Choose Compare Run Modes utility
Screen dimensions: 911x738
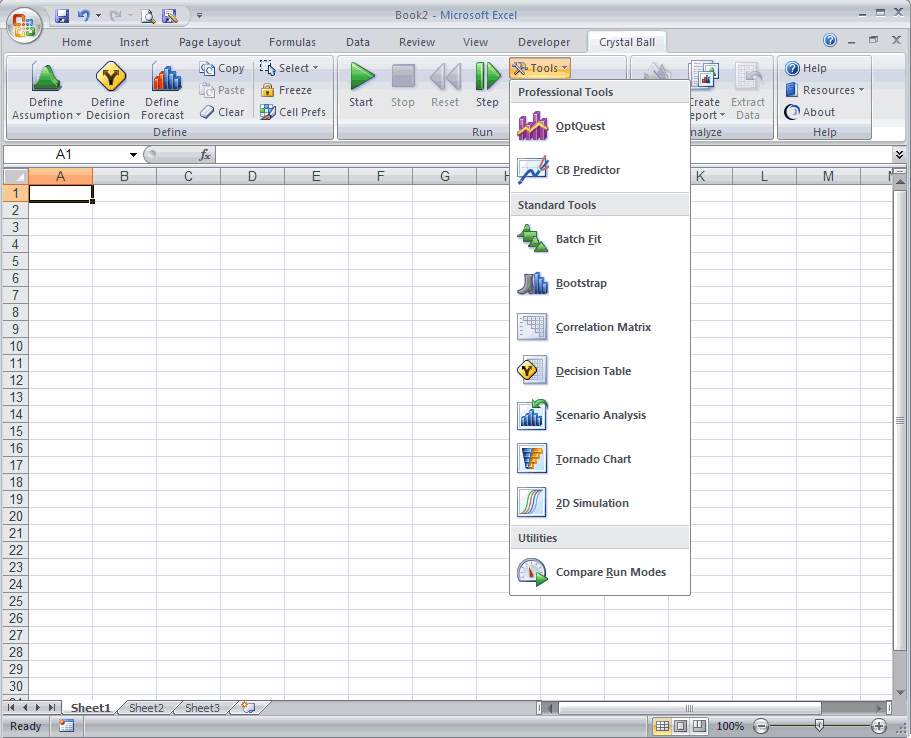pos(610,573)
